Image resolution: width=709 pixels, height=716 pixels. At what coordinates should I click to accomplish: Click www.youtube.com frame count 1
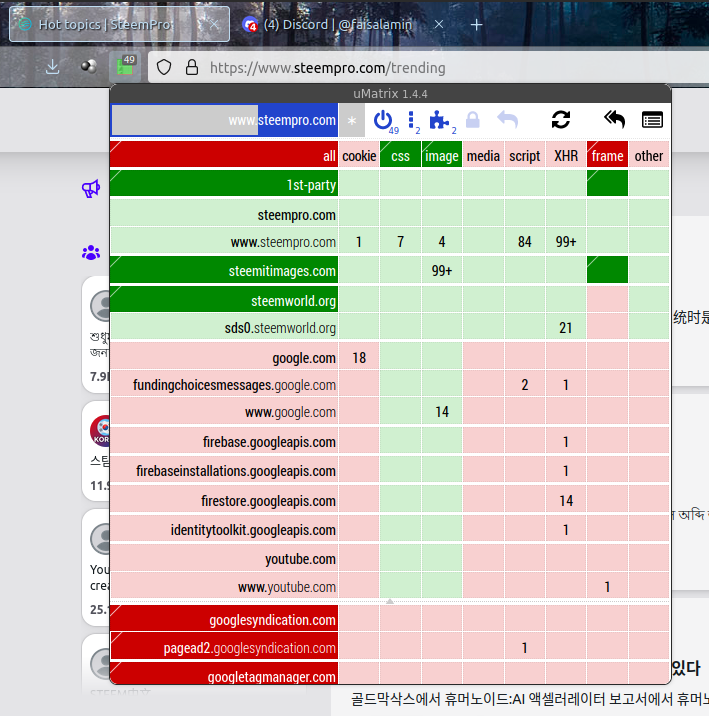click(x=608, y=585)
